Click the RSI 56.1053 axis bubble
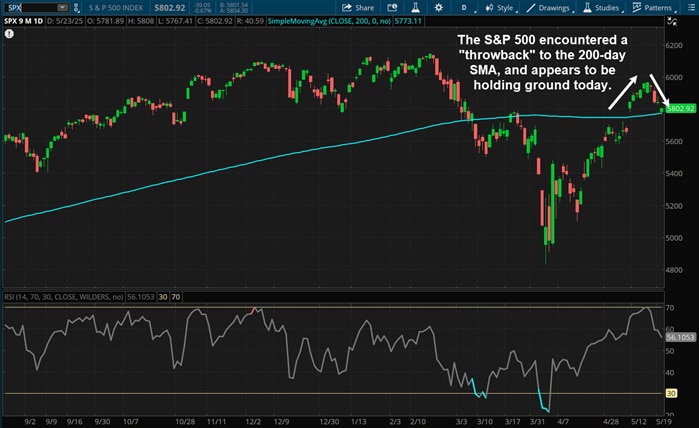 (680, 337)
